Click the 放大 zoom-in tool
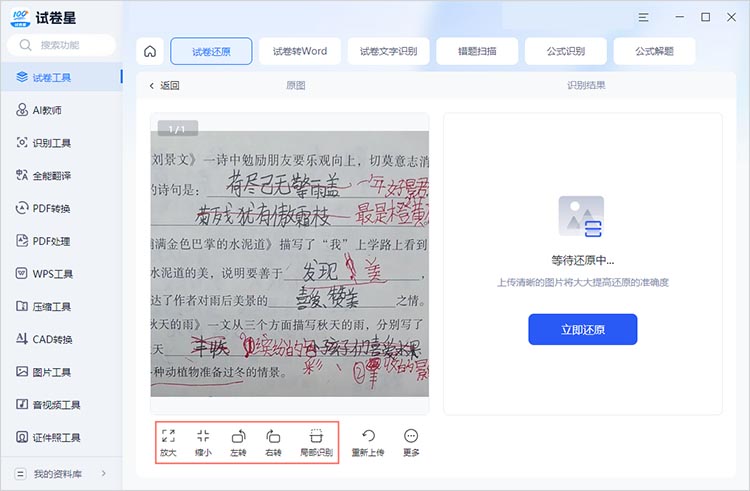750x491 pixels. coord(168,442)
